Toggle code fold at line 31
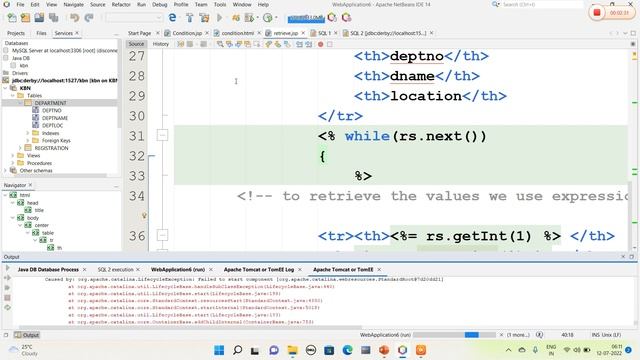640x360 pixels. 162,135
